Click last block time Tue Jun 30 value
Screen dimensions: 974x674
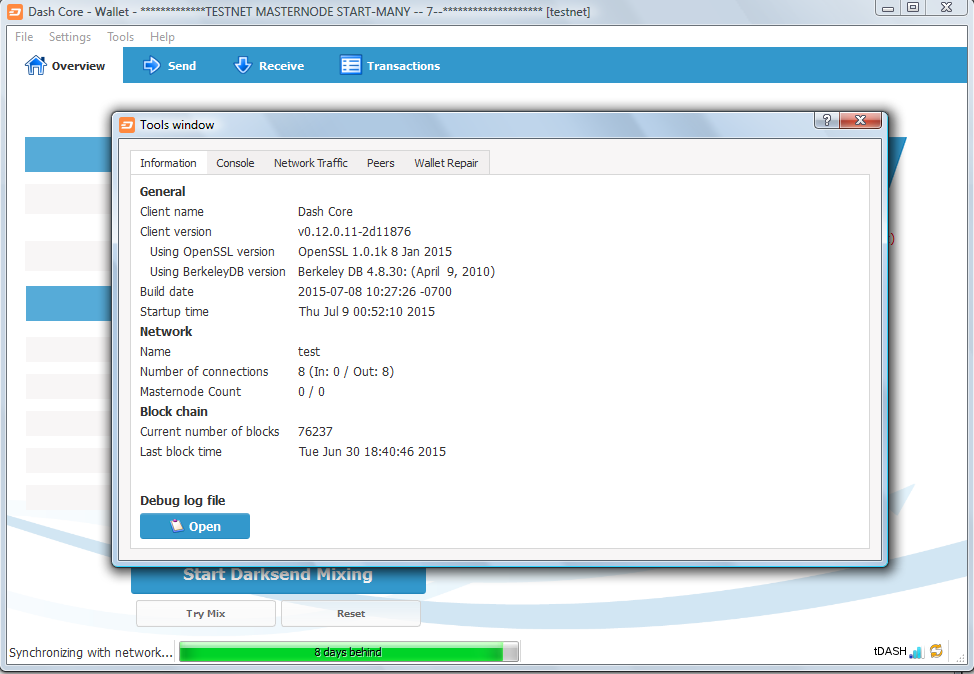coord(372,452)
